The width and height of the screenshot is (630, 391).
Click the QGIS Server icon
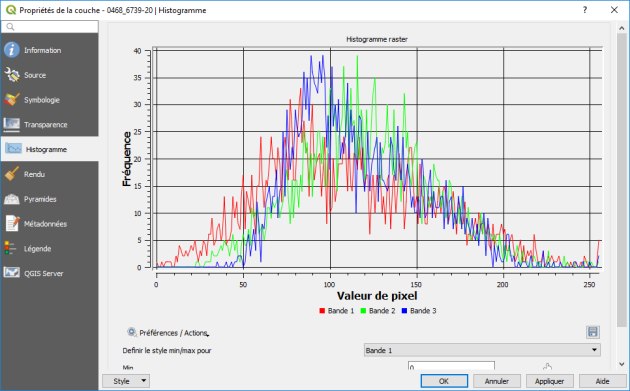tap(12, 273)
